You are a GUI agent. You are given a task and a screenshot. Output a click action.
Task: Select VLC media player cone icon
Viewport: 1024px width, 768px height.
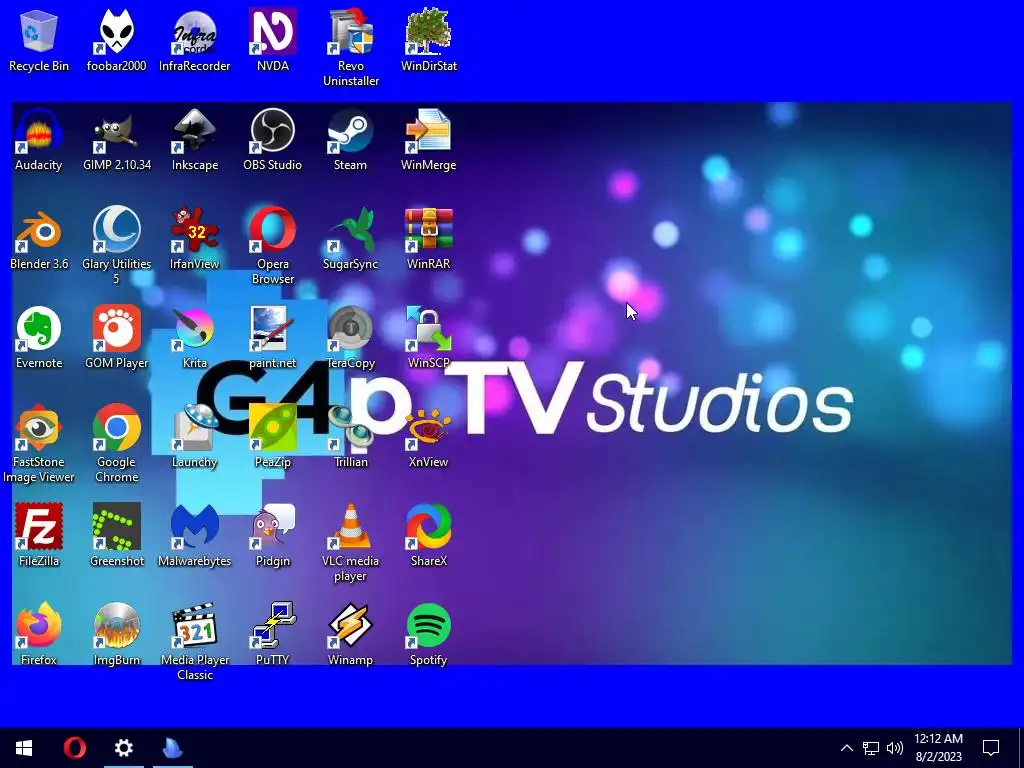pyautogui.click(x=351, y=543)
